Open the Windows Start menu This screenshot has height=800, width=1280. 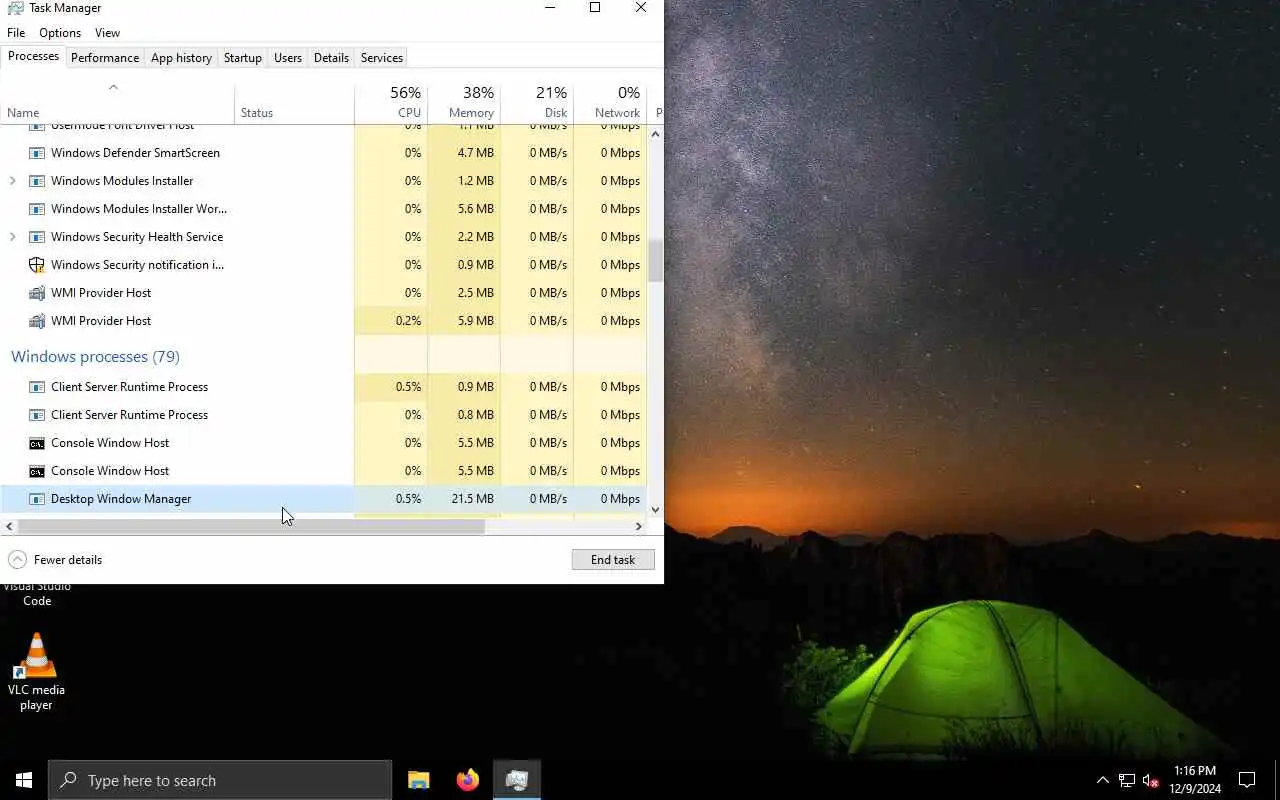point(24,780)
